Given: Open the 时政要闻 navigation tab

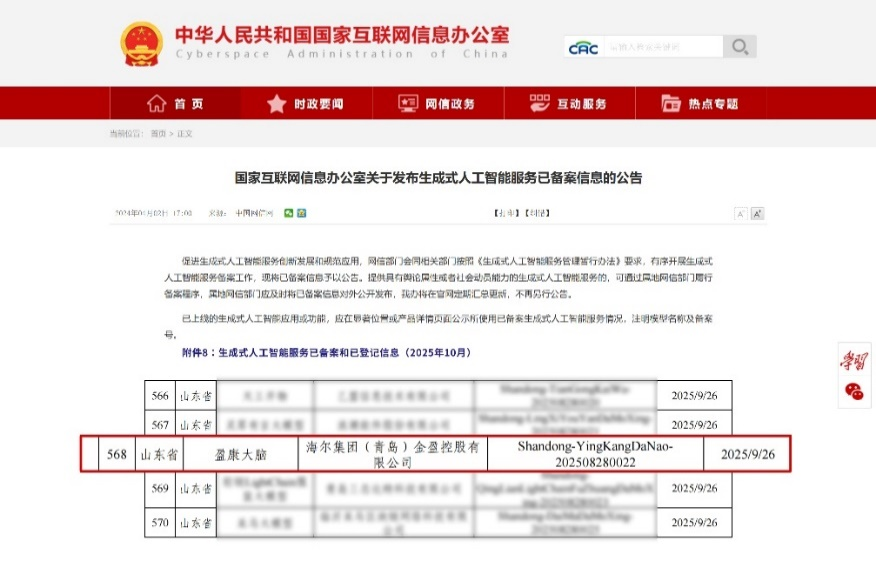Looking at the screenshot, I should [306, 104].
